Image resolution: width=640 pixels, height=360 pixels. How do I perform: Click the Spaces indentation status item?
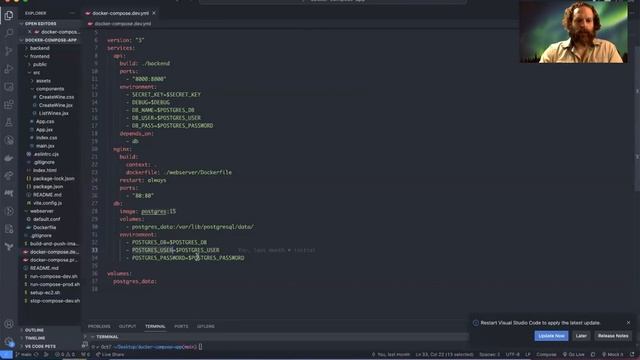point(489,355)
